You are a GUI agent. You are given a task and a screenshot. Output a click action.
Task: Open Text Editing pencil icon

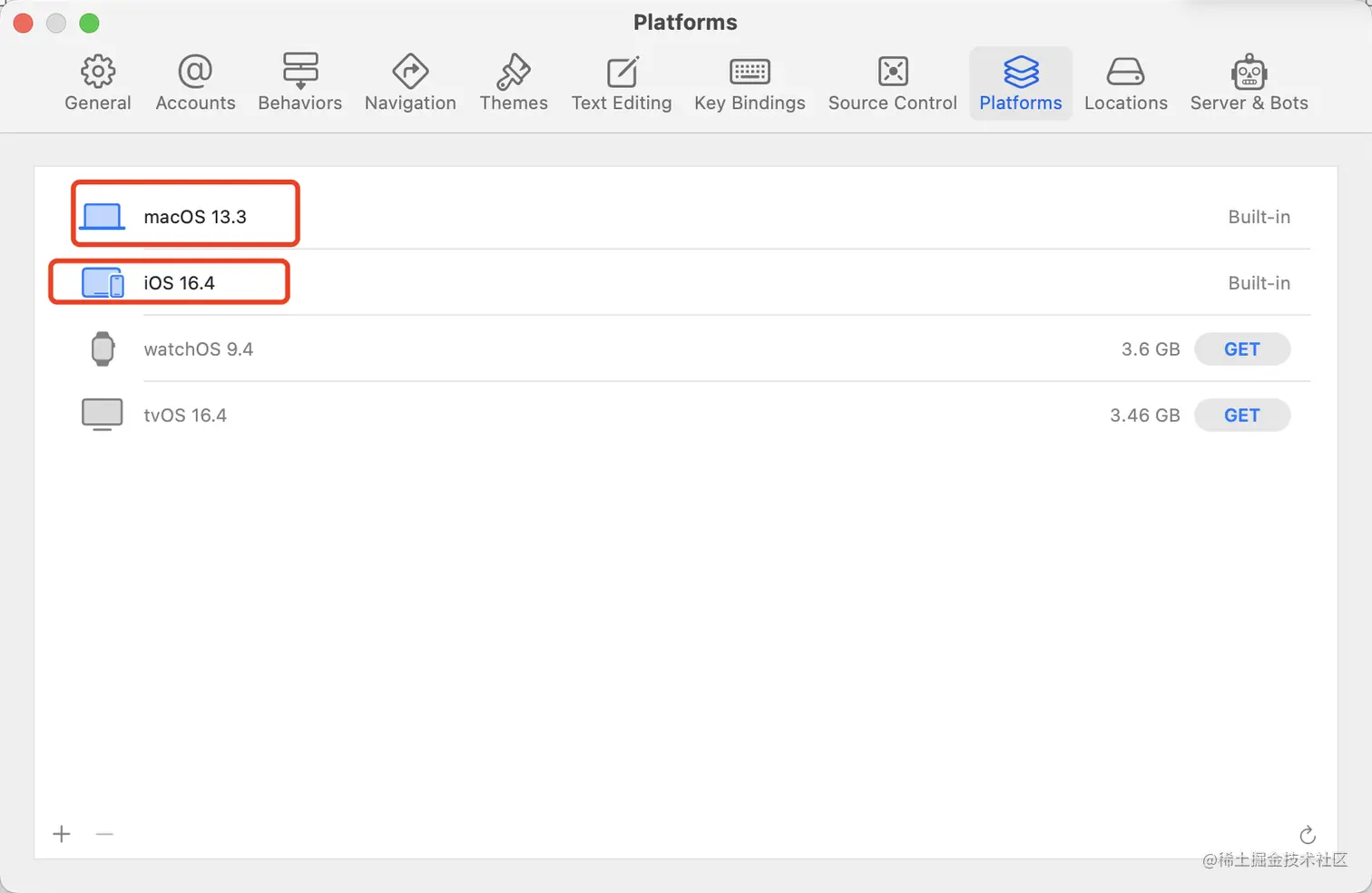[622, 71]
